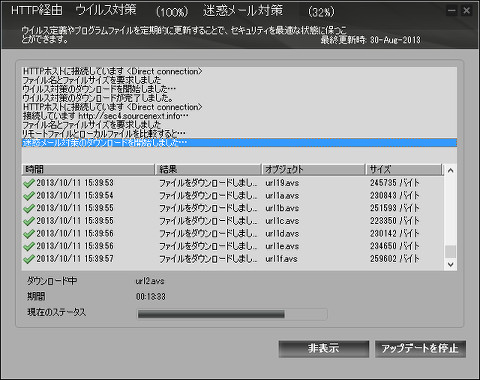
Task: Click the green checkmark for url1c.avs
Action: [x=29, y=221]
